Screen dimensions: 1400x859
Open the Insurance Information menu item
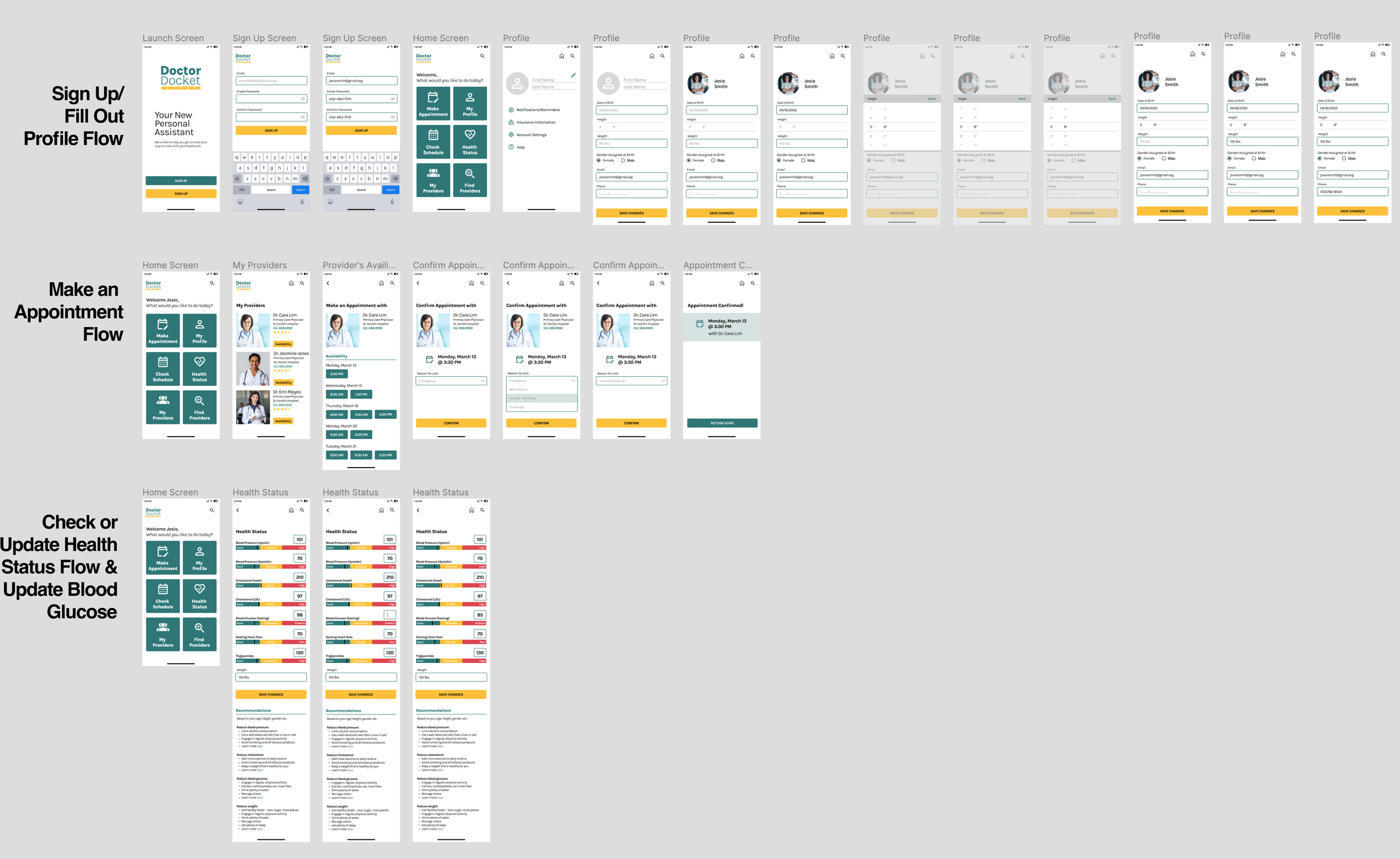(535, 122)
